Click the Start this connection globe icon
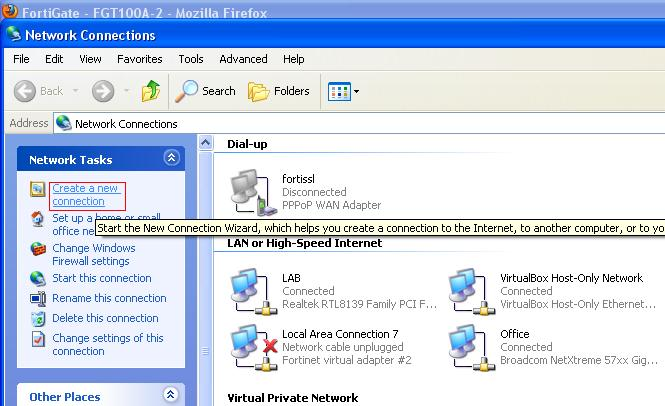The height and width of the screenshot is (406, 665). pos(38,279)
